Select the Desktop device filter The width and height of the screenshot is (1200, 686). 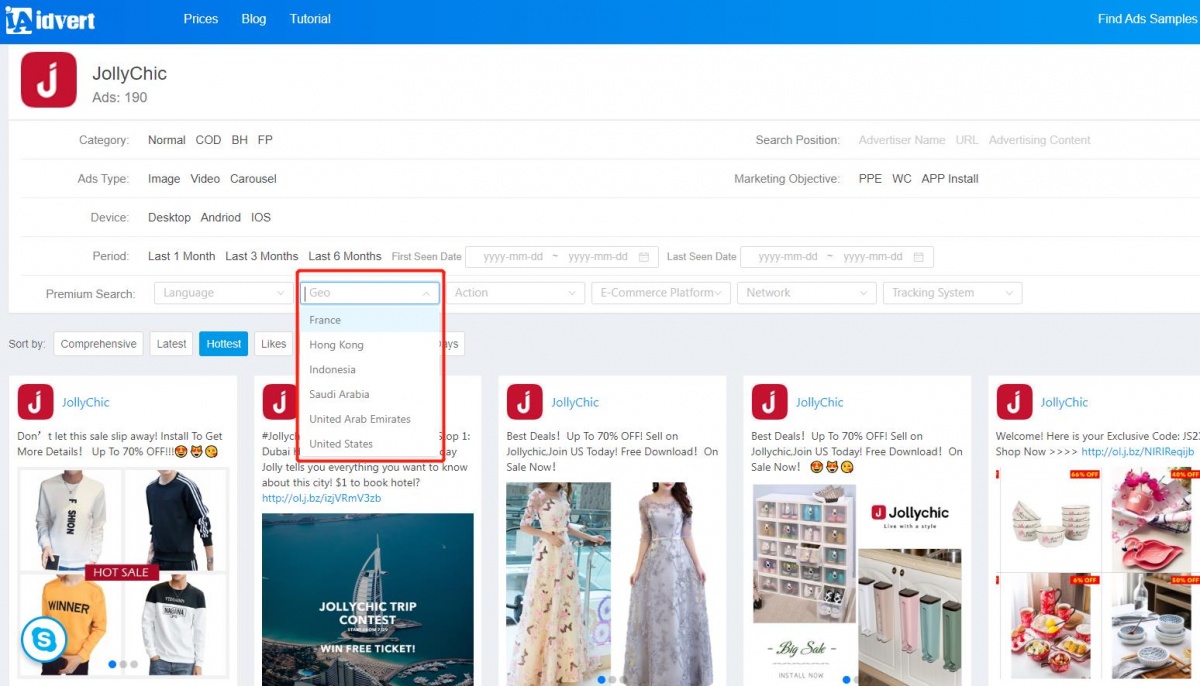point(169,218)
